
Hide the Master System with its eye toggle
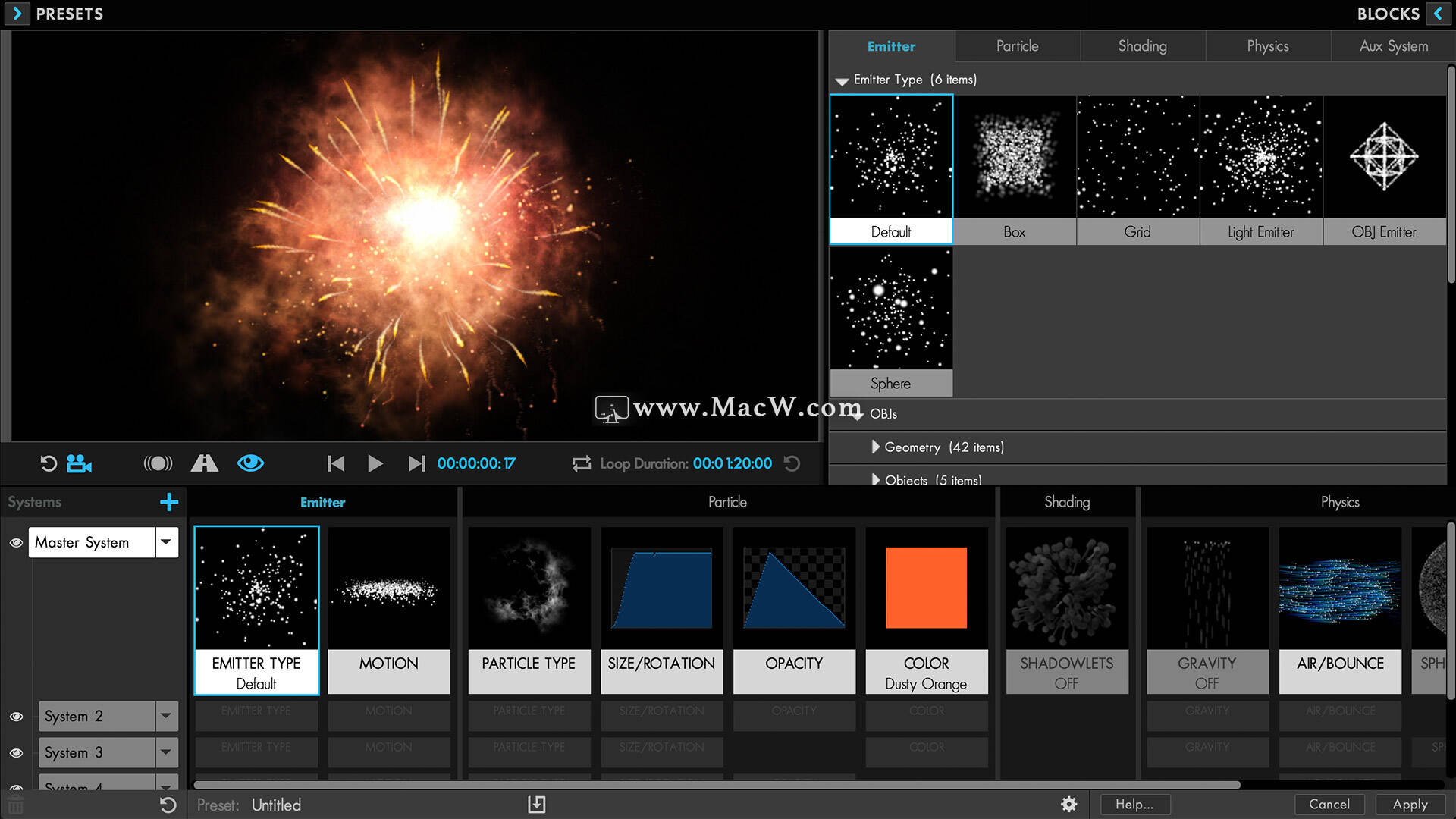pos(16,542)
